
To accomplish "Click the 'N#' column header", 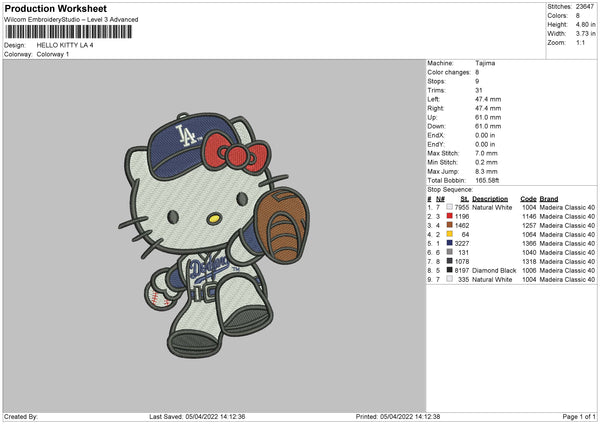I will tap(440, 199).
